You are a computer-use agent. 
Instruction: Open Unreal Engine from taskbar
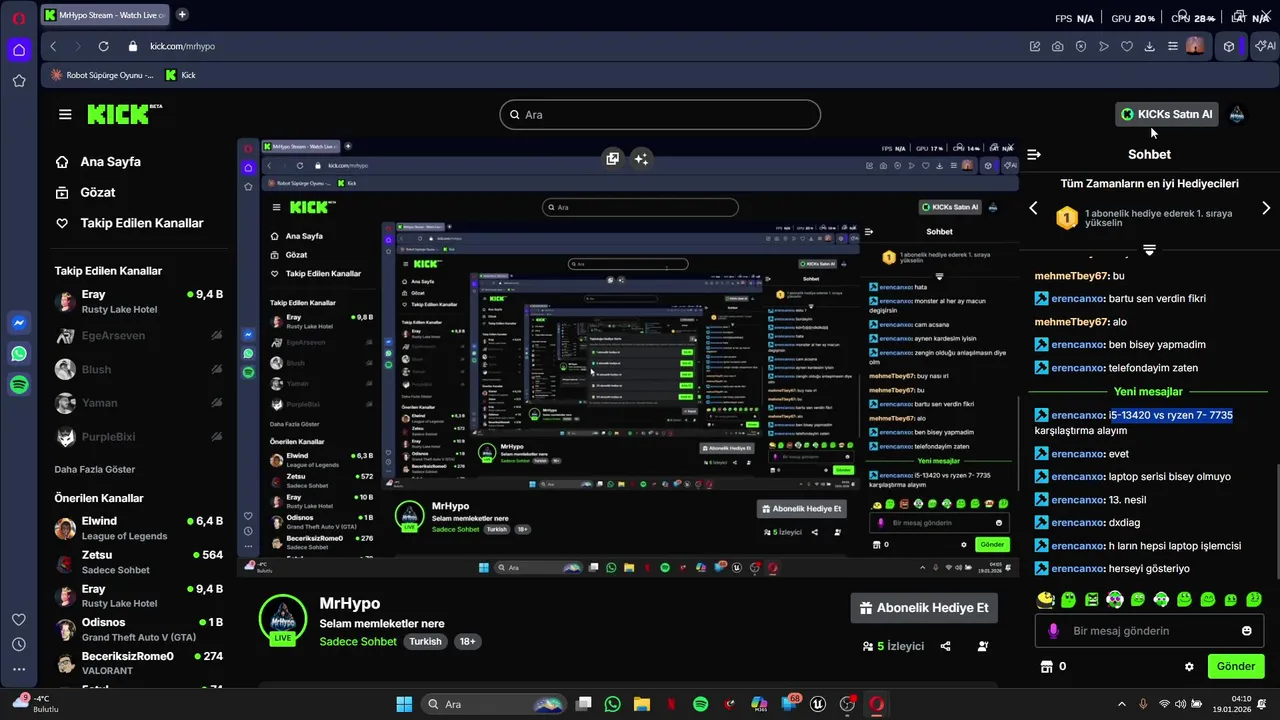click(x=819, y=704)
